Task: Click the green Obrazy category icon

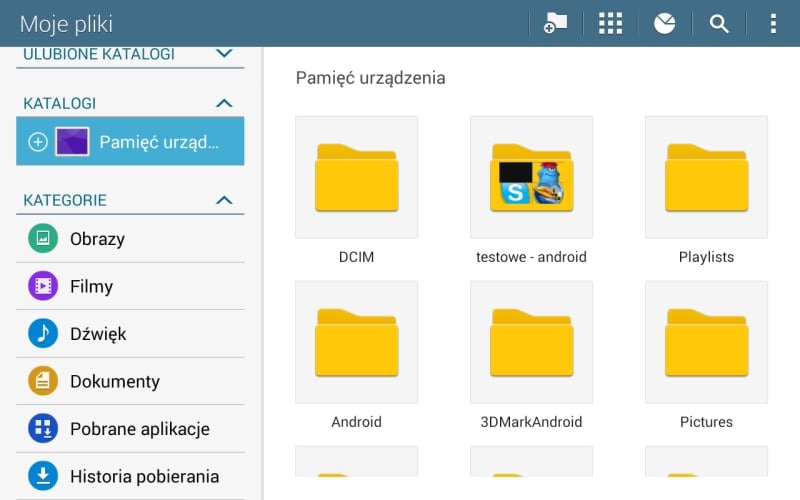Action: point(43,238)
